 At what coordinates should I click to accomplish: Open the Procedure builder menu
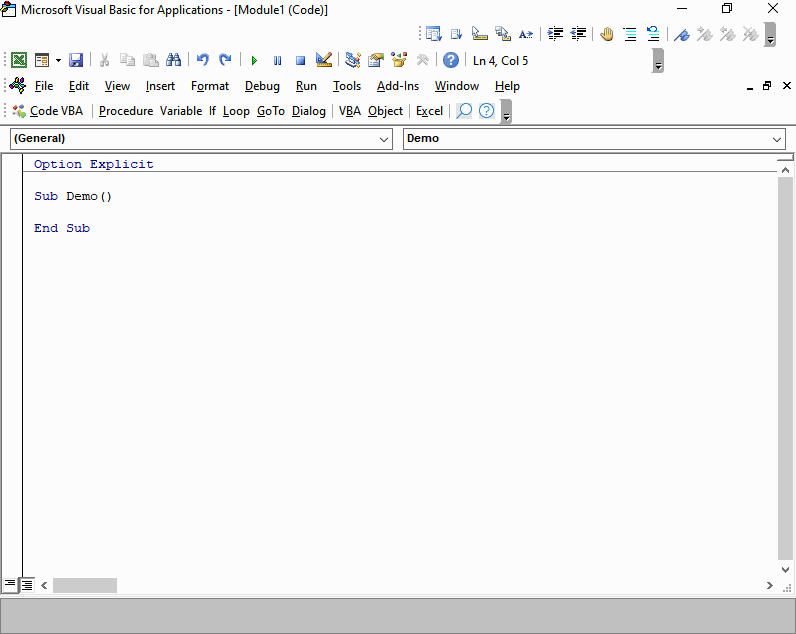[x=126, y=111]
